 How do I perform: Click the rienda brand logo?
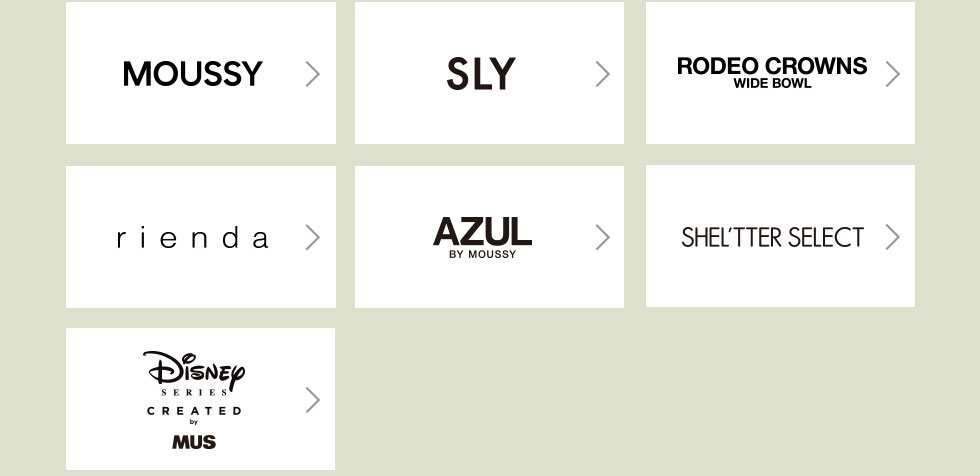[x=192, y=238]
